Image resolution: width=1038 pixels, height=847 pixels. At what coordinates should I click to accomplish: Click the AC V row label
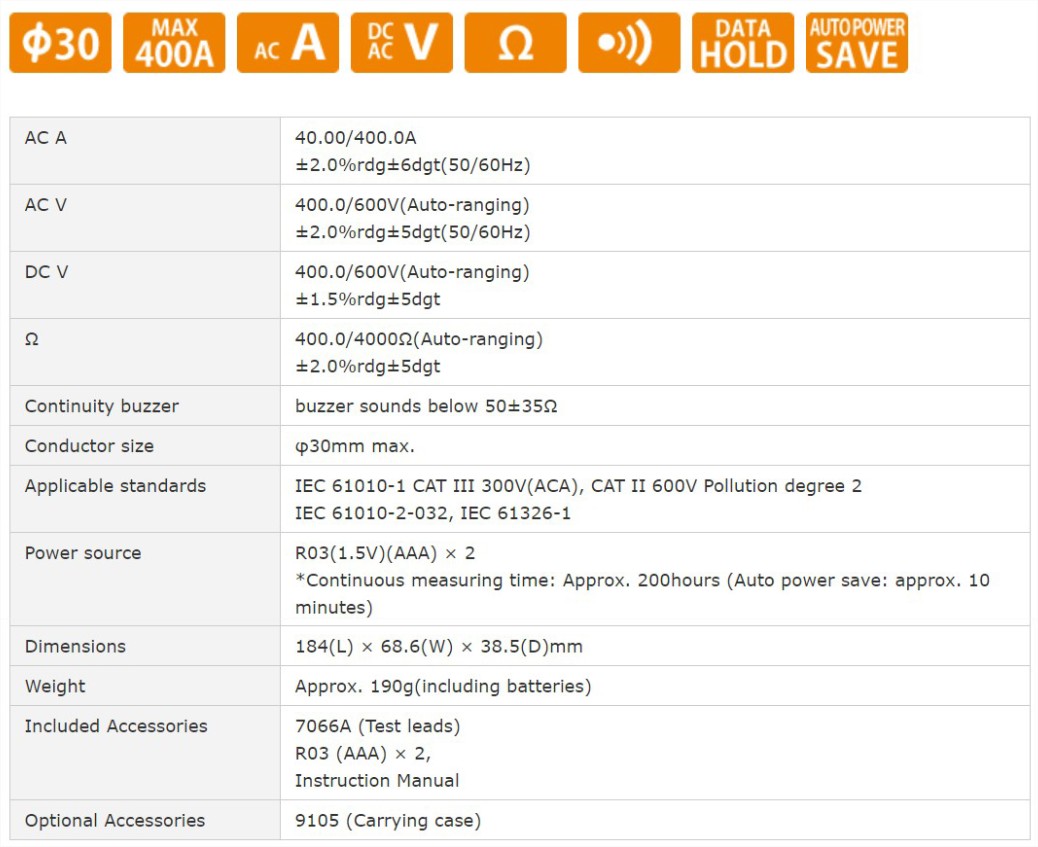coord(46,205)
